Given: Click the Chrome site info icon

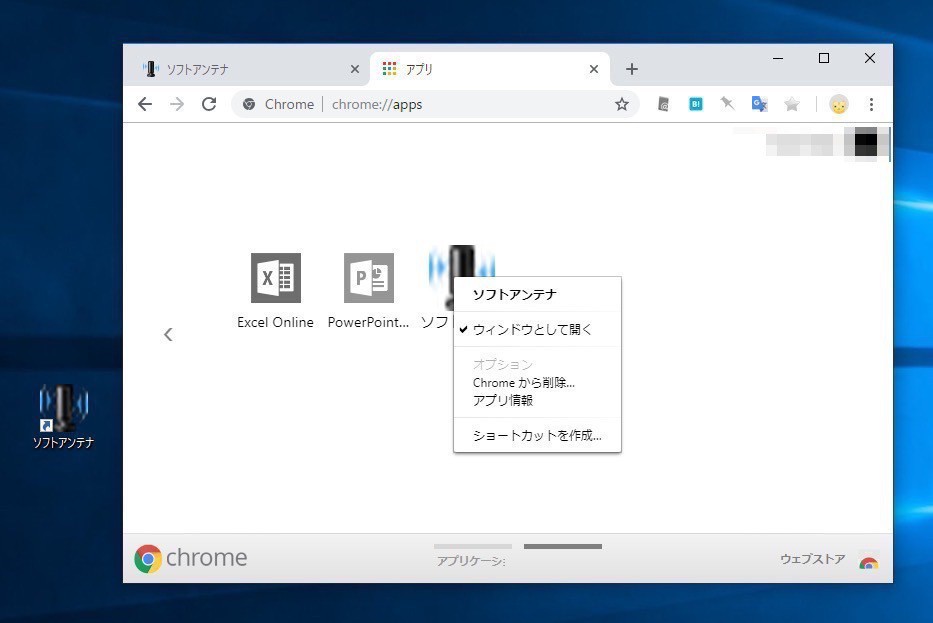Looking at the screenshot, I should [x=249, y=104].
